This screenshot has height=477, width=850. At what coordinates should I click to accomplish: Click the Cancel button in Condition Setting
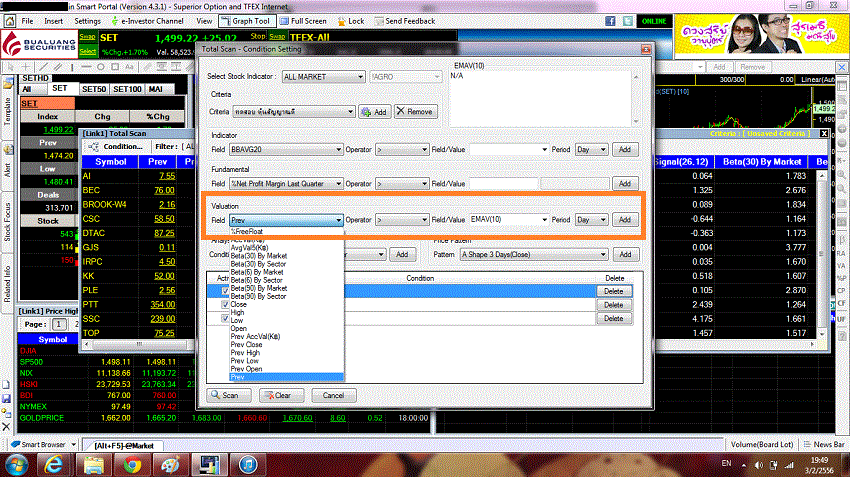pos(333,396)
